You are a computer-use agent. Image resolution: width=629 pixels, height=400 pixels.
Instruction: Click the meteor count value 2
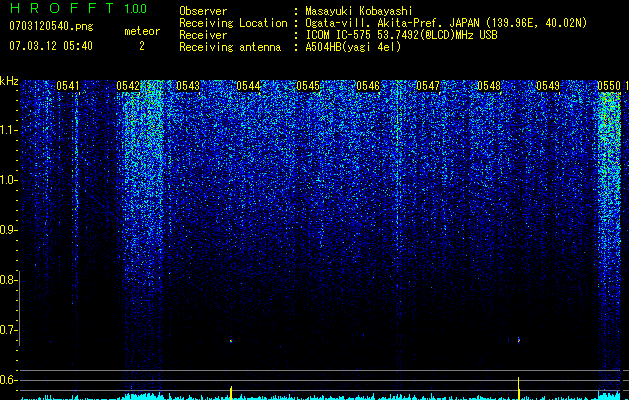[x=142, y=46]
